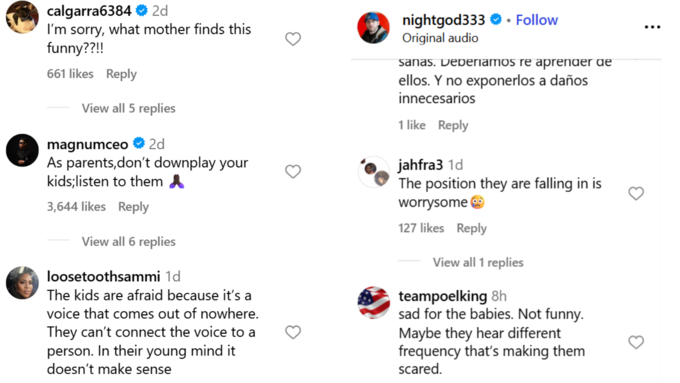Open the three-dot more options menu

point(652,27)
